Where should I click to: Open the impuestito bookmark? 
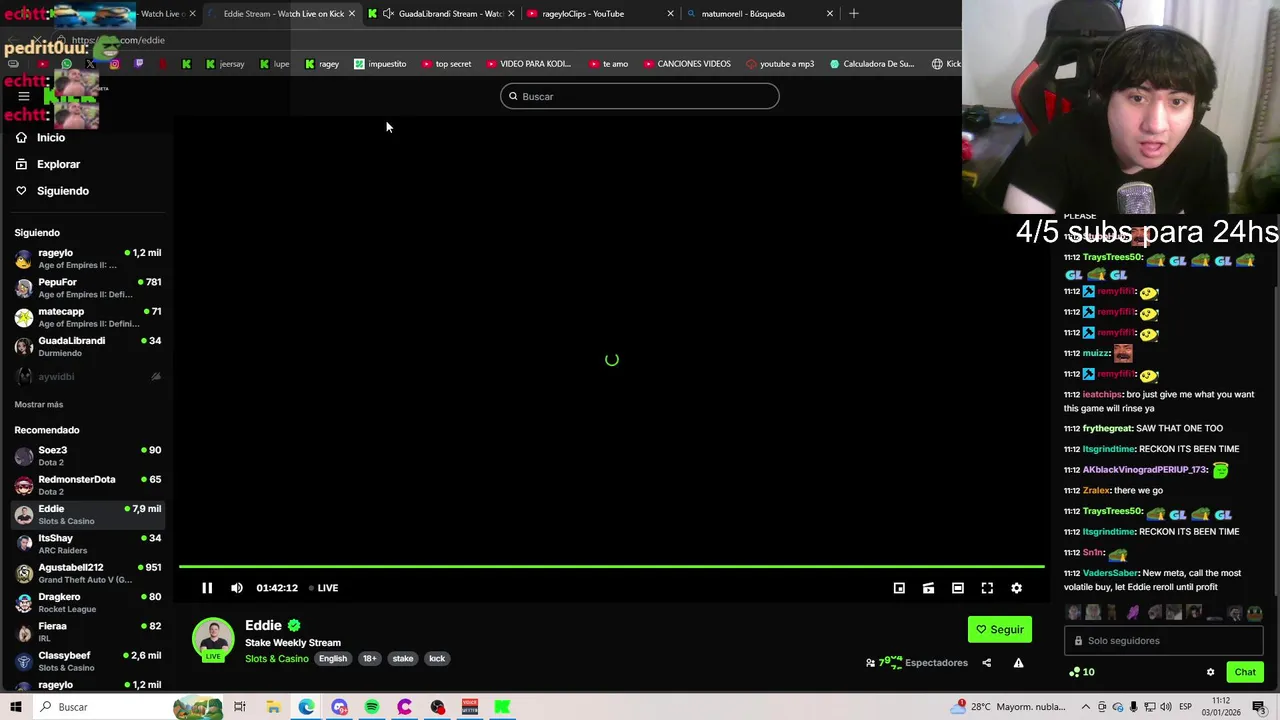tap(379, 64)
